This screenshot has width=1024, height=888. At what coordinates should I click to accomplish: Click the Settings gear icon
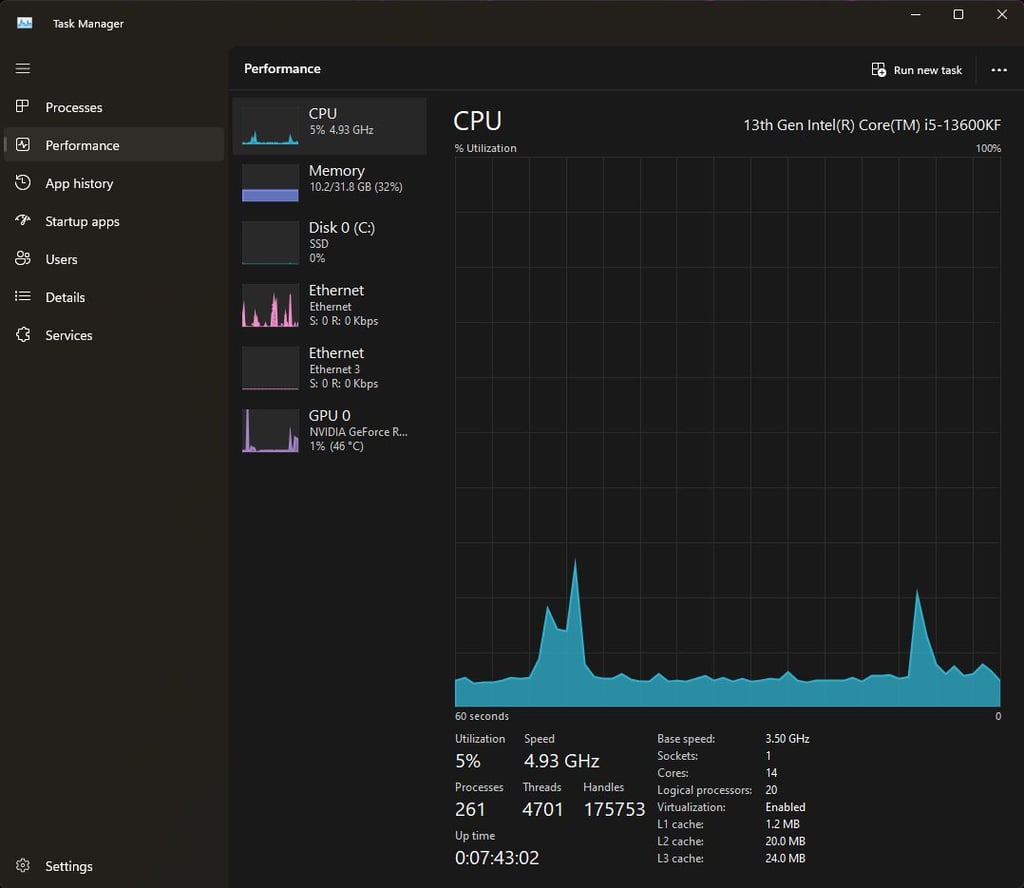(23, 865)
